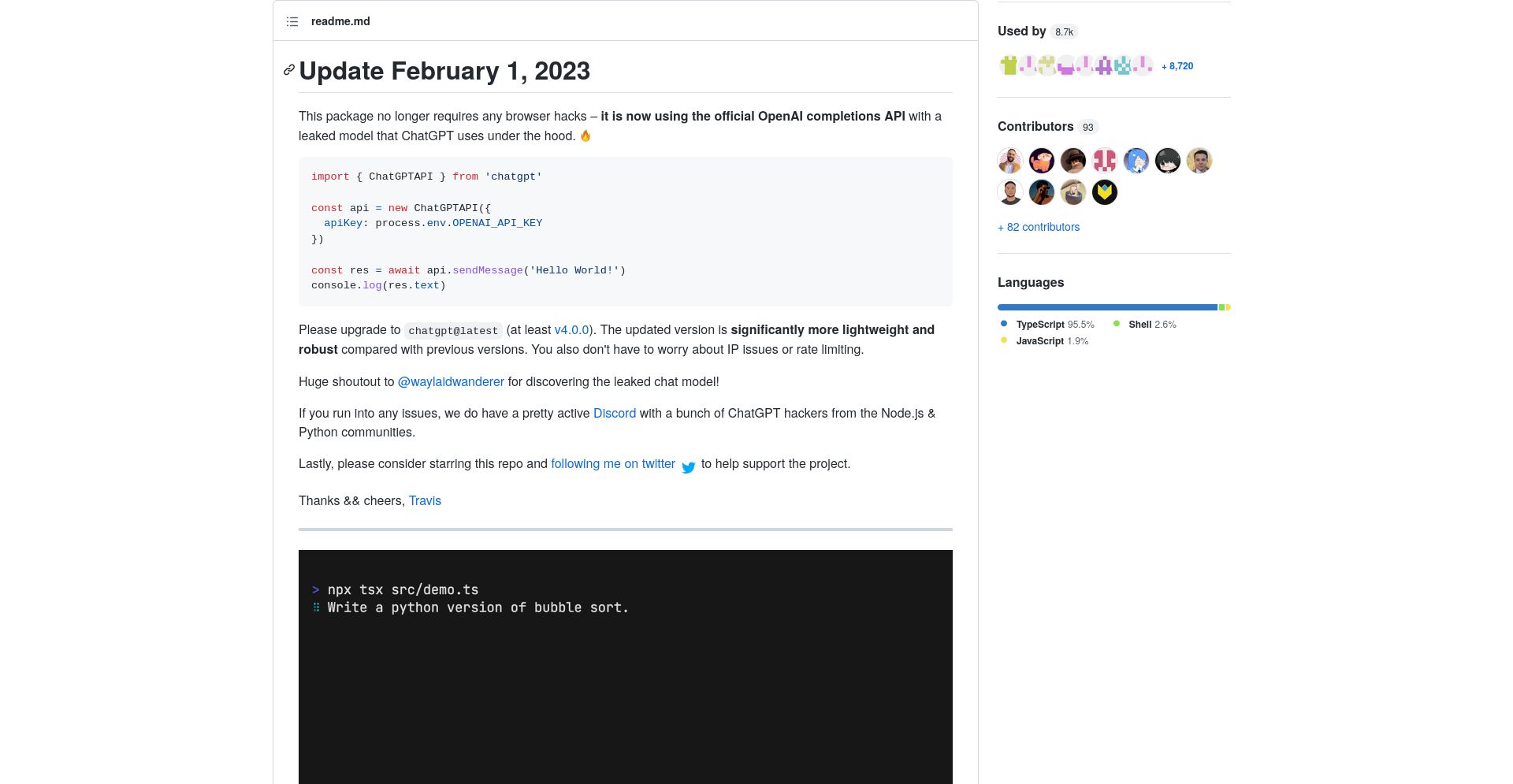
Task: Open the readme.md file header label
Action: (x=340, y=21)
